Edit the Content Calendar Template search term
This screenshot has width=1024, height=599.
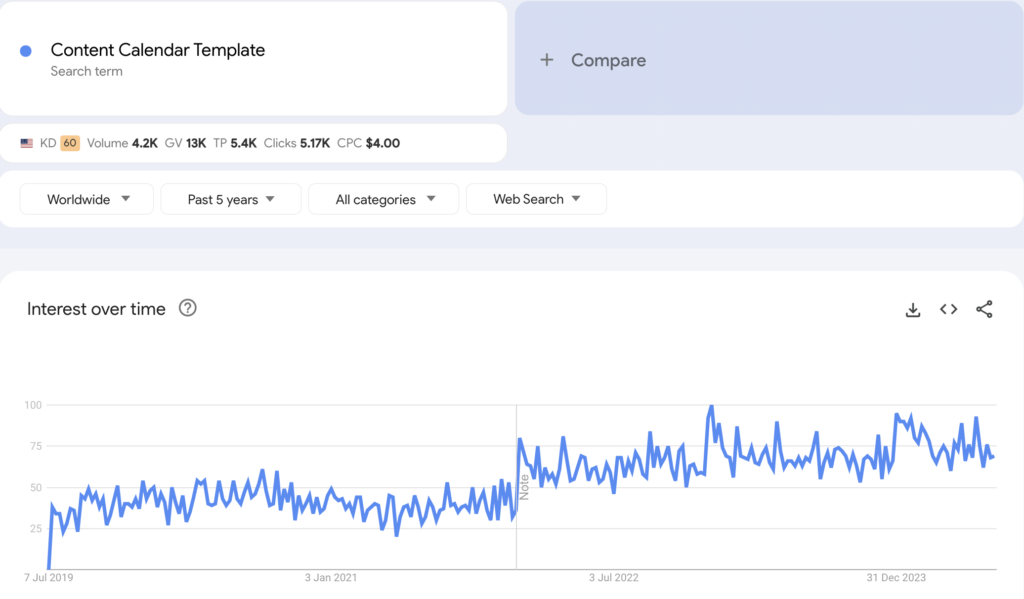pos(158,50)
